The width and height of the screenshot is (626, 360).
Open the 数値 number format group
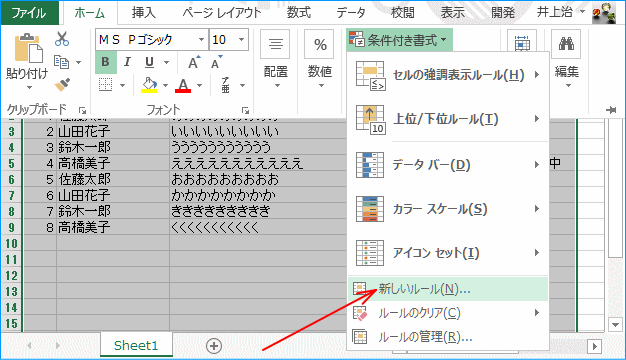(319, 60)
